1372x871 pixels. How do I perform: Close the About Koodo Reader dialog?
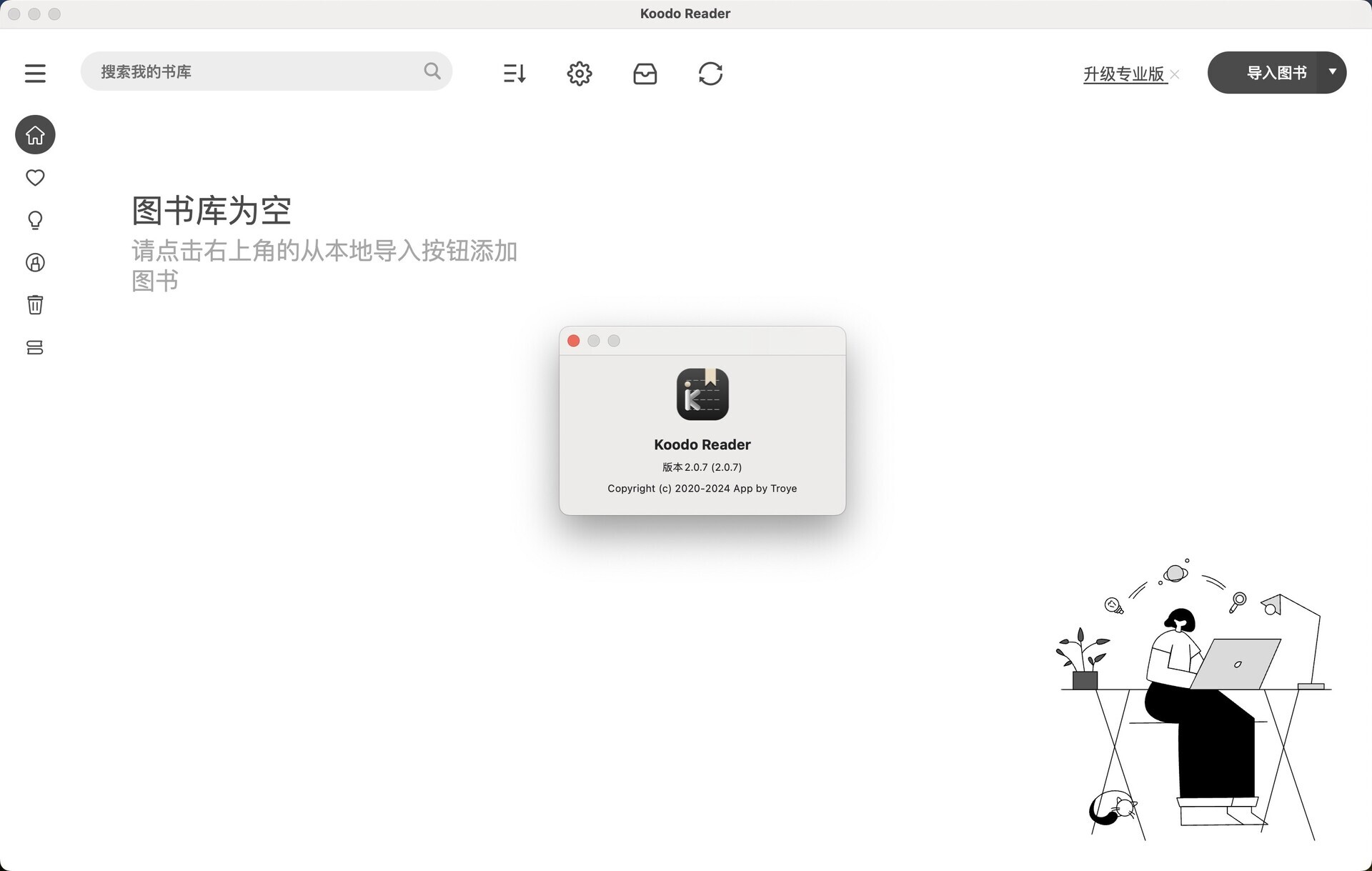click(x=573, y=341)
